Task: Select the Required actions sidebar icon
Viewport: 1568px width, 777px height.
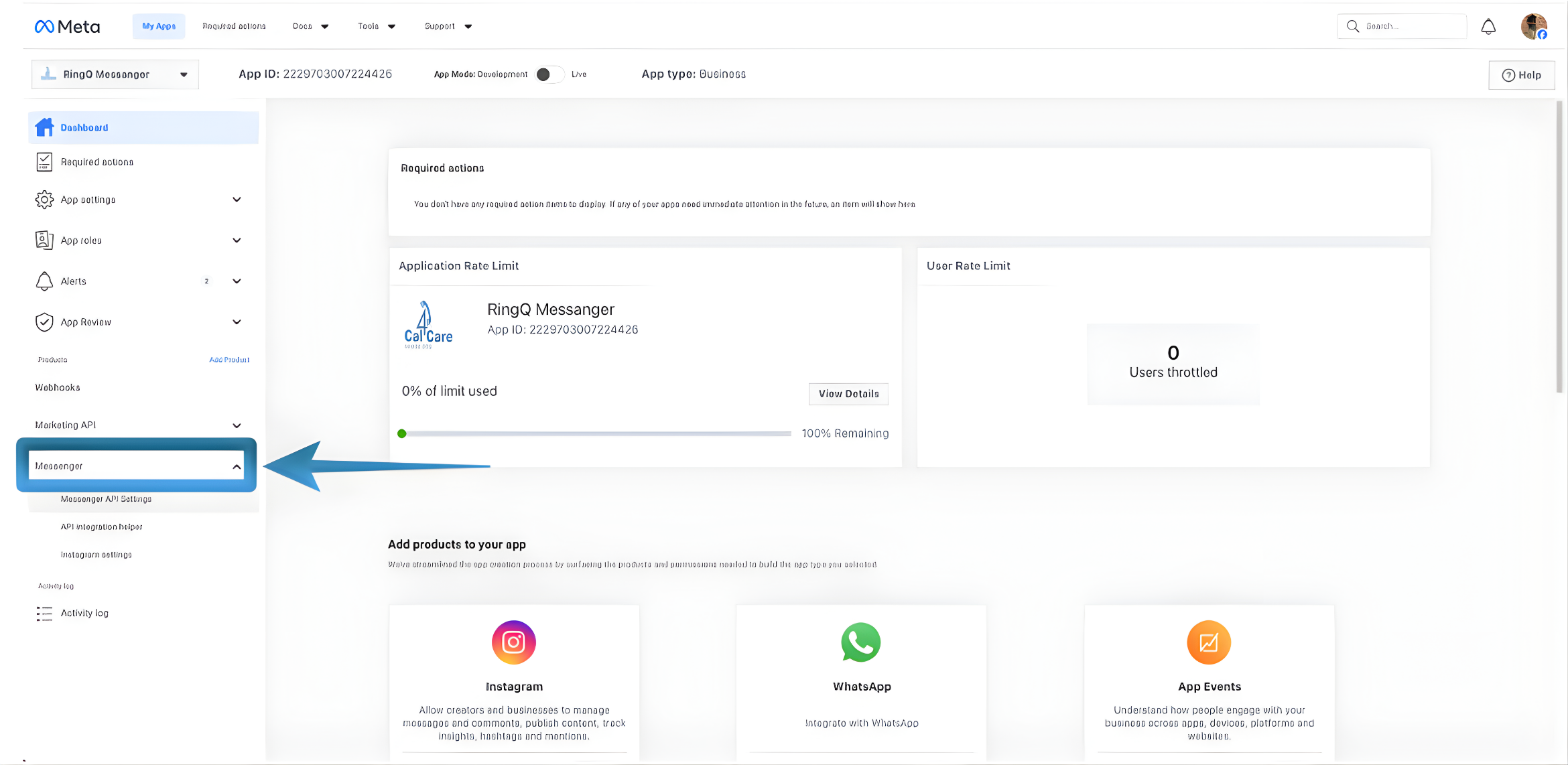Action: [44, 161]
